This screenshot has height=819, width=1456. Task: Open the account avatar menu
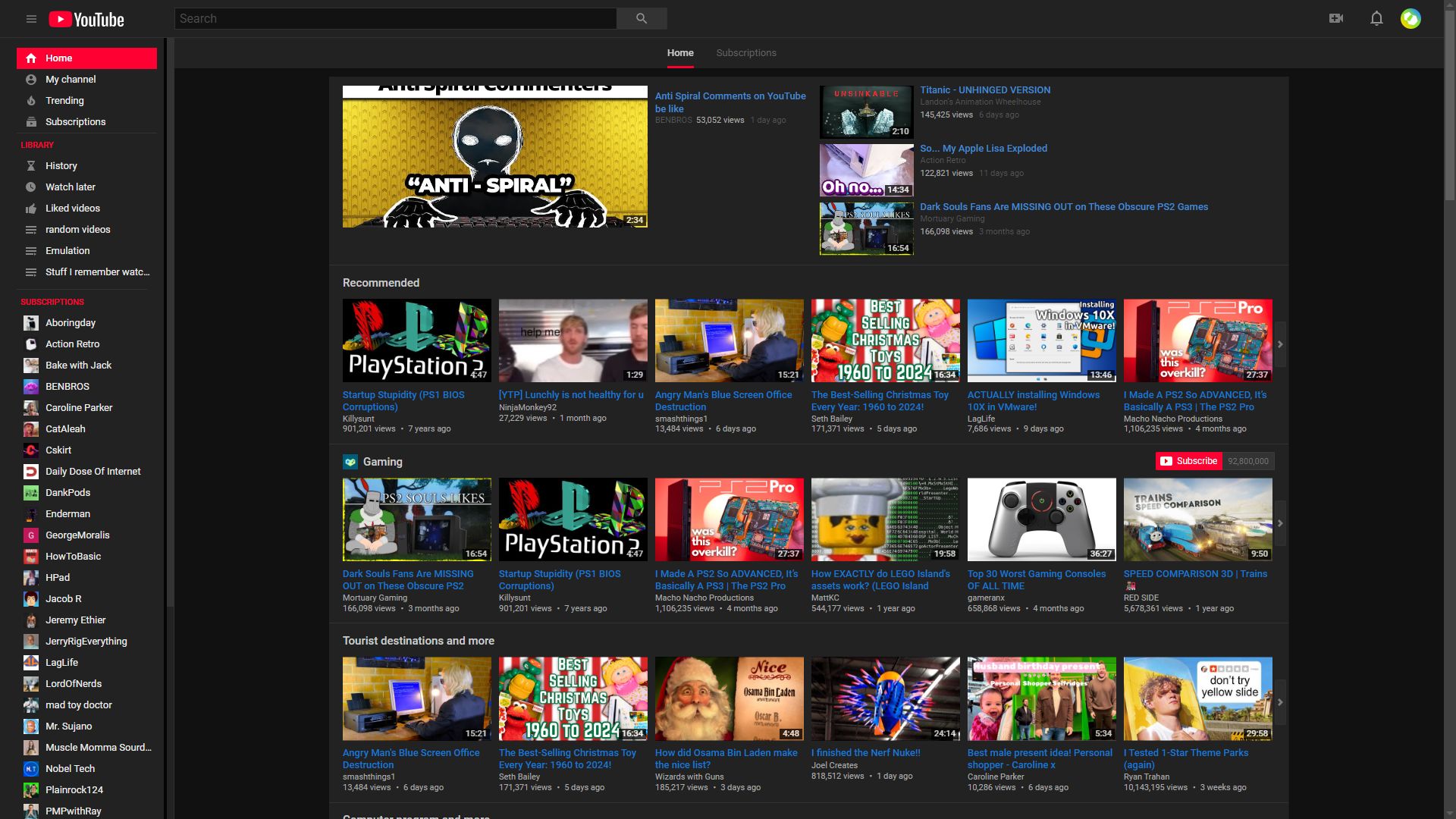click(x=1410, y=18)
